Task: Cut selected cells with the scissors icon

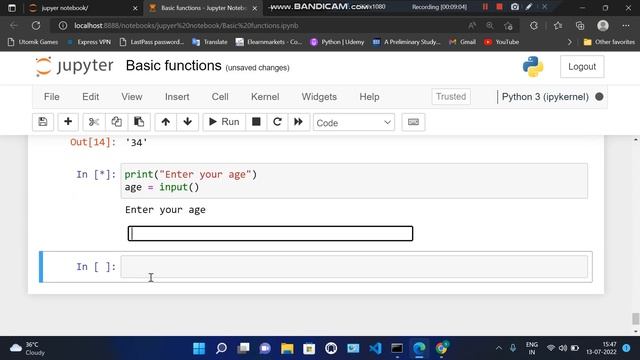Action: [94, 122]
